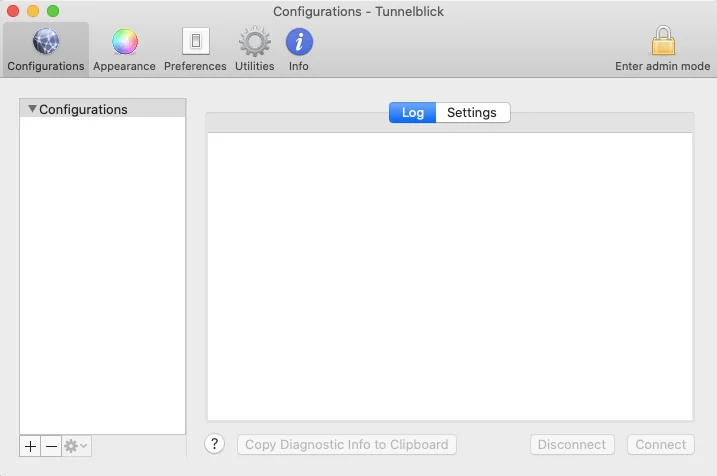Open the Info icon in toolbar
This screenshot has height=476, width=717.
(x=299, y=42)
